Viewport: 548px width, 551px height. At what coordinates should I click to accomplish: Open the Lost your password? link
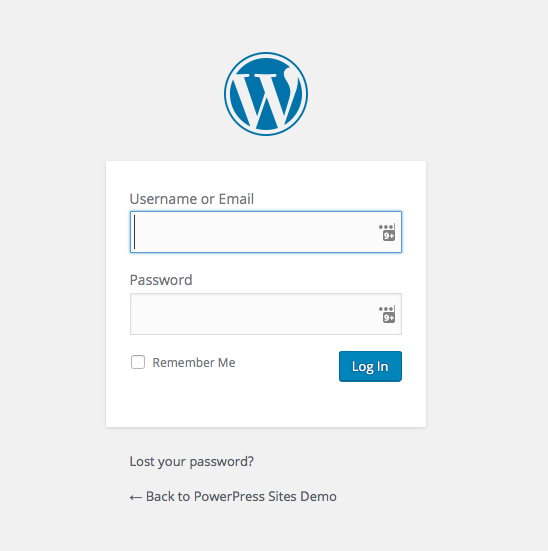(192, 461)
